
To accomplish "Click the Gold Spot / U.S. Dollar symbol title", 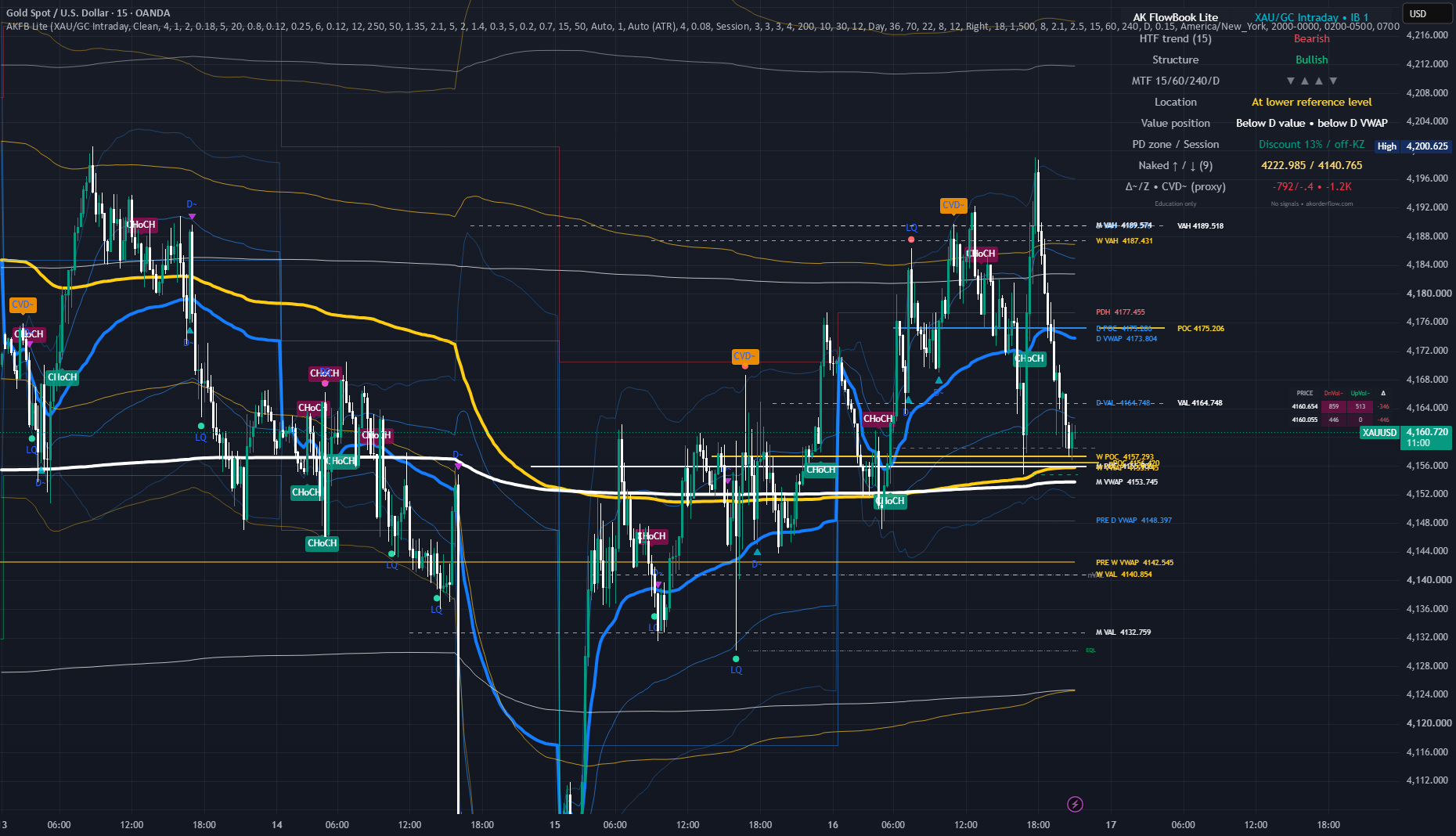I will [88, 13].
